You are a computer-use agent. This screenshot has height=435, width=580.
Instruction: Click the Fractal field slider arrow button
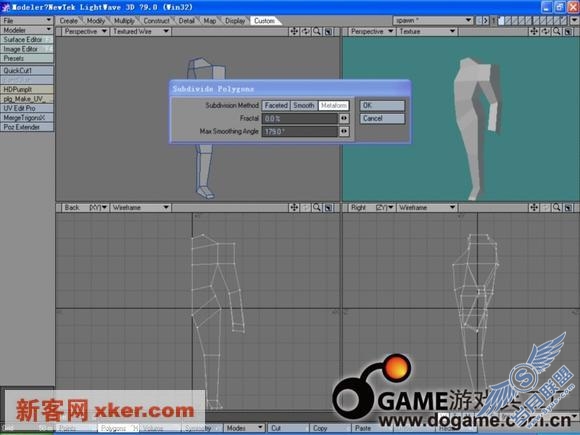[x=344, y=118]
